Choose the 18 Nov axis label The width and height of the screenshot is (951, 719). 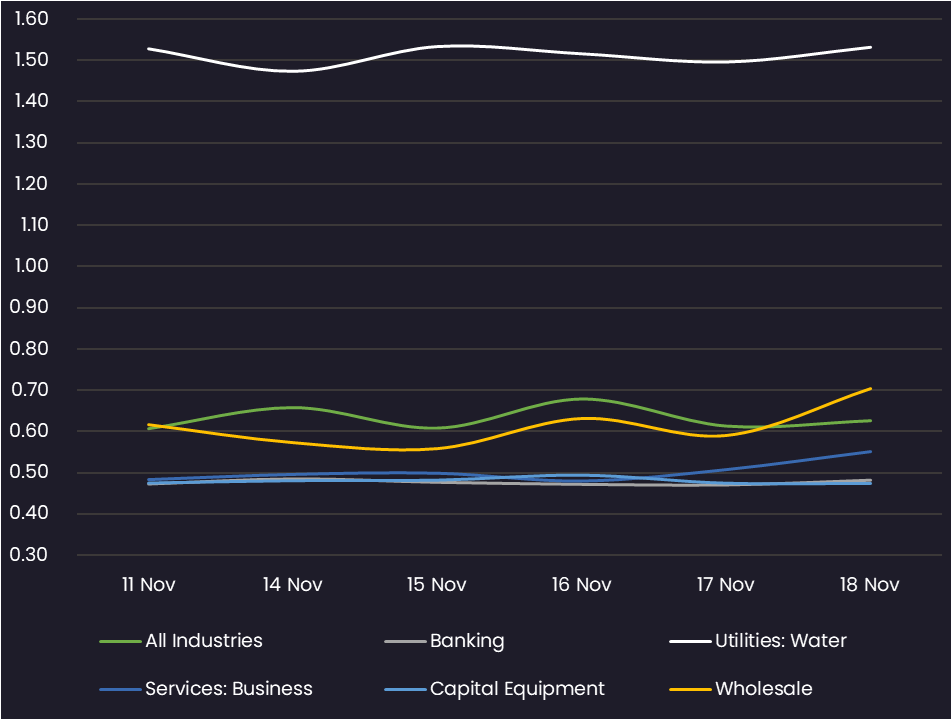869,584
